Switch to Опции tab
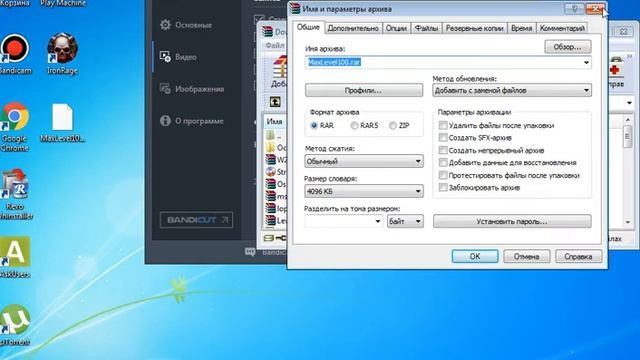The width and height of the screenshot is (640, 360). (396, 28)
